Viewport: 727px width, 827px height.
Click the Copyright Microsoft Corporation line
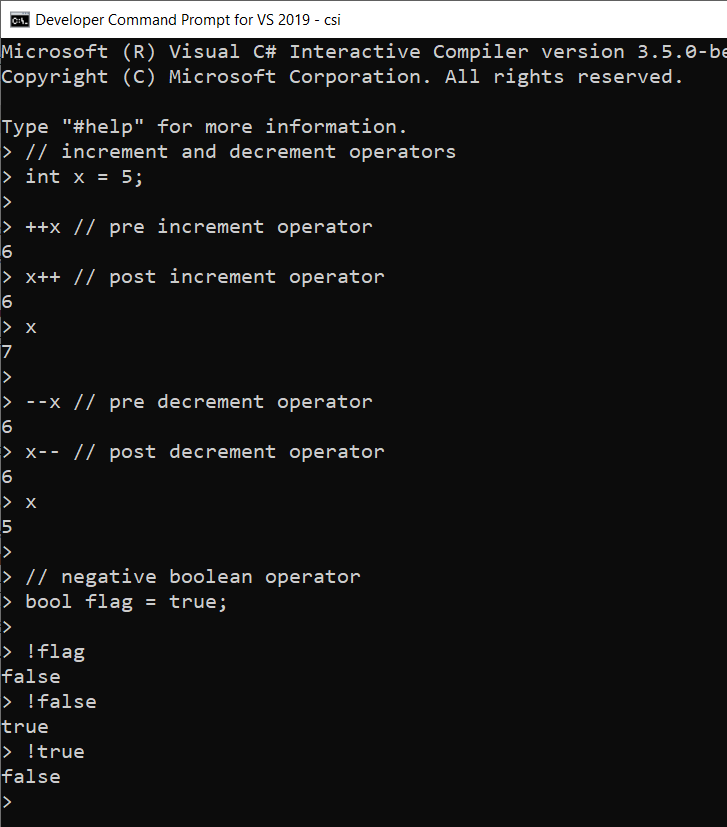pos(340,77)
